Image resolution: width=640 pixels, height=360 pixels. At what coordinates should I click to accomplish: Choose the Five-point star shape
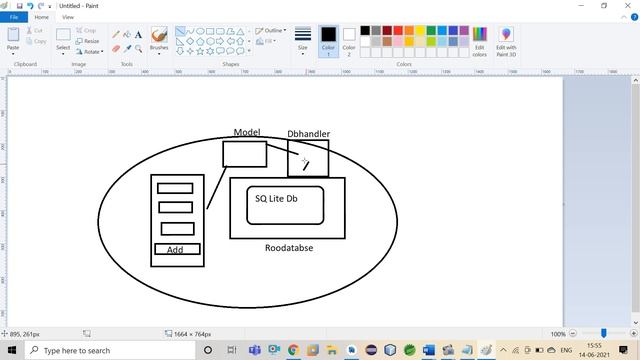(x=200, y=51)
